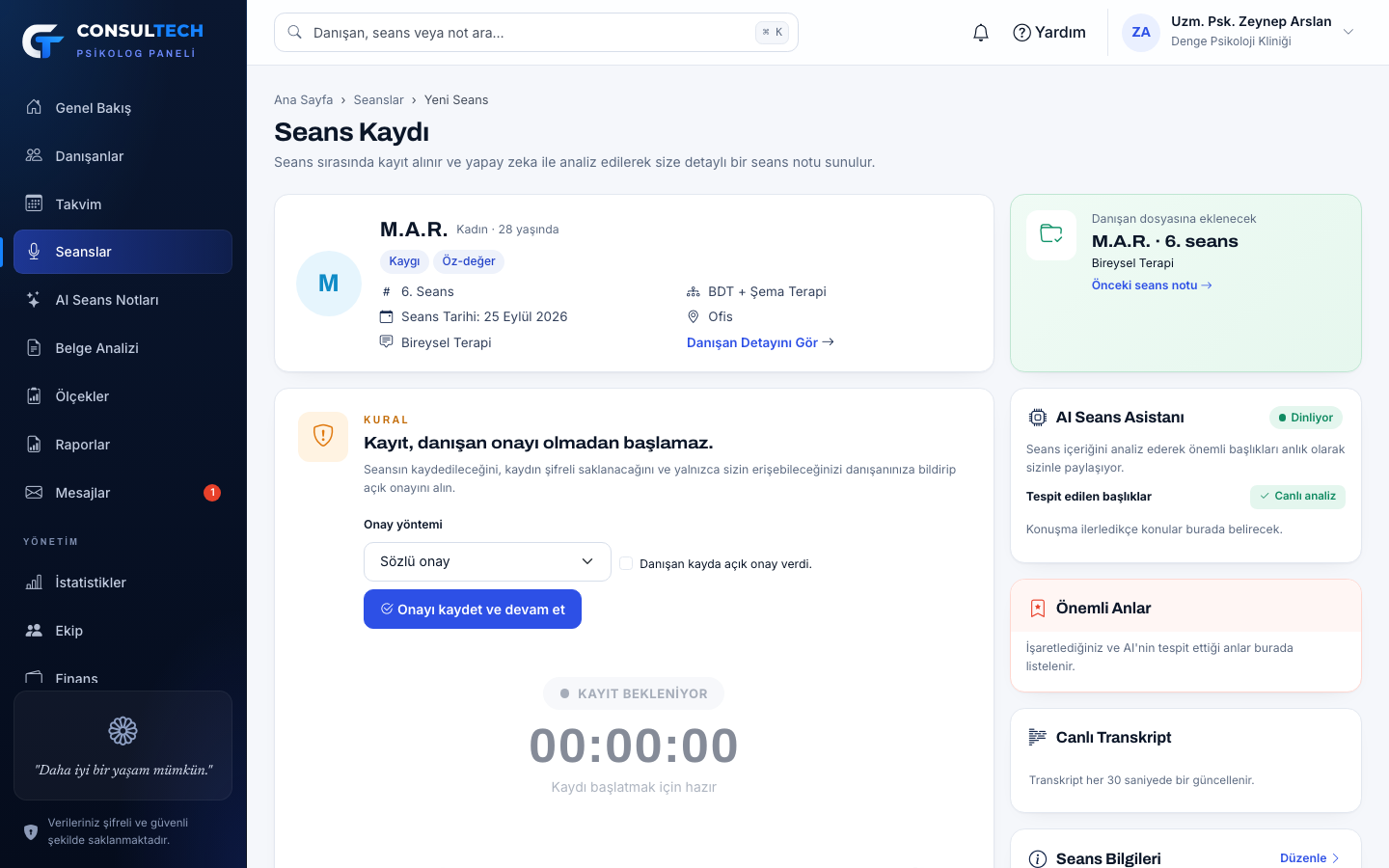Click the Canlı Transkript icon

[1038, 738]
